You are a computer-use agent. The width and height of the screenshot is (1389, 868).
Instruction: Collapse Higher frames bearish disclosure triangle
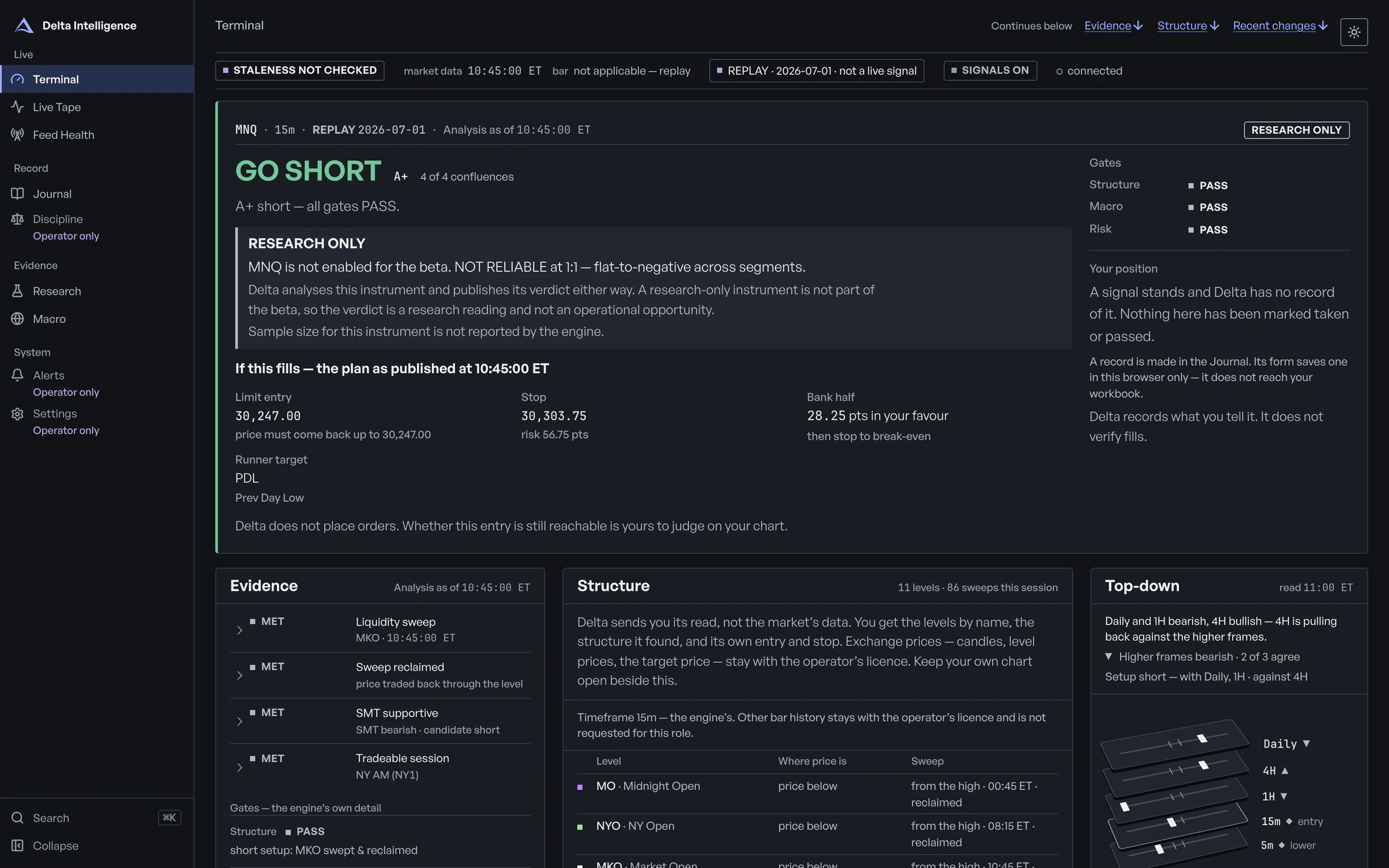point(1108,656)
